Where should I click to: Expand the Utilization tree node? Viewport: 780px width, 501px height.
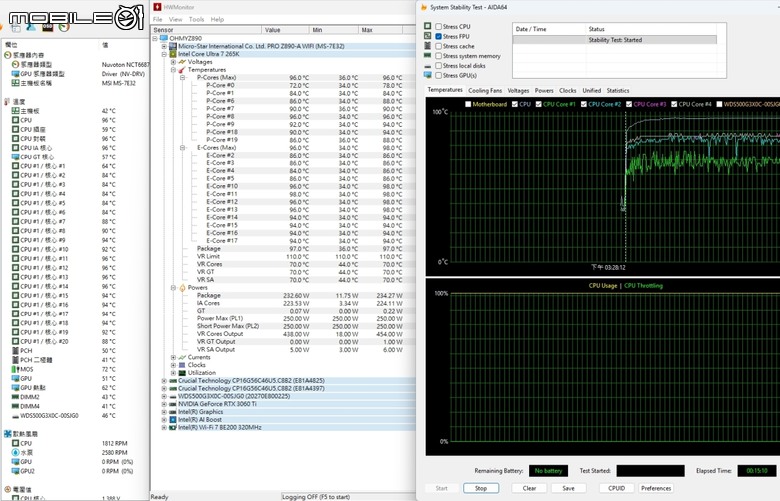[173, 373]
